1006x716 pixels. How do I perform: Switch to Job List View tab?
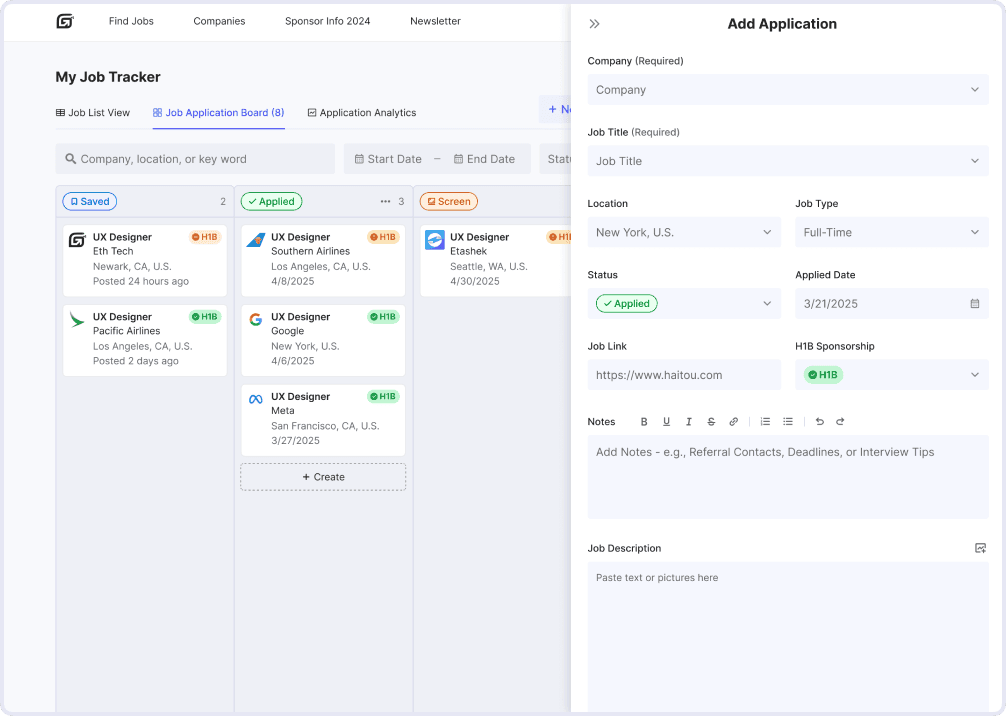[x=93, y=112]
